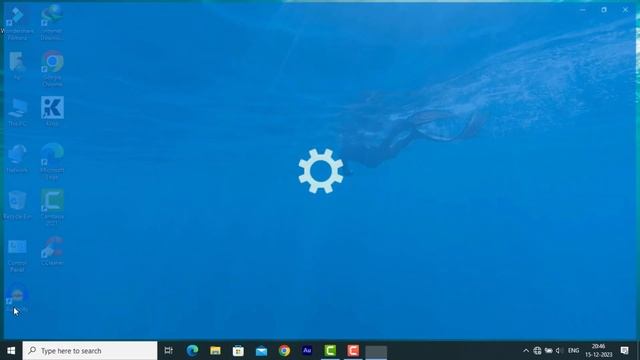The image size is (640, 360).
Task: Change input language via ENG indicator
Action: [x=573, y=351]
